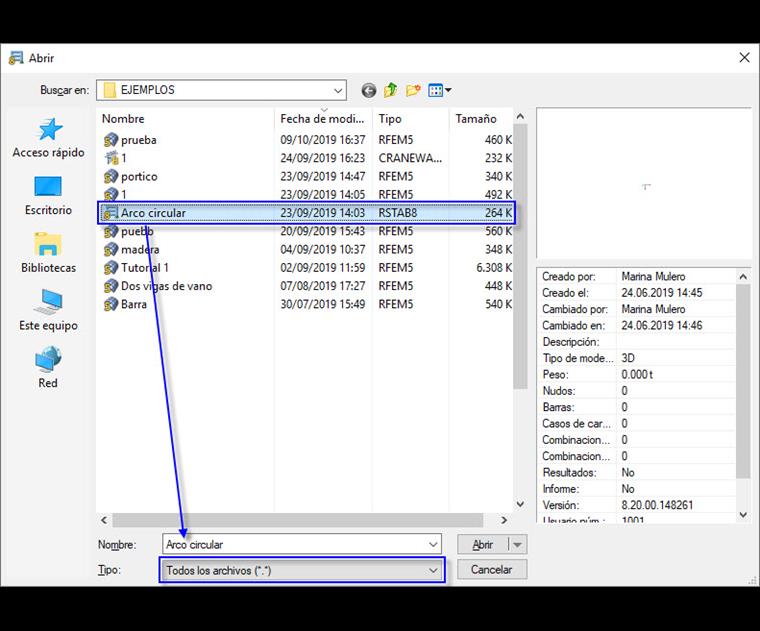Click the Creado por value Marina Mulero
The width and height of the screenshot is (760, 631).
pyautogui.click(x=653, y=277)
